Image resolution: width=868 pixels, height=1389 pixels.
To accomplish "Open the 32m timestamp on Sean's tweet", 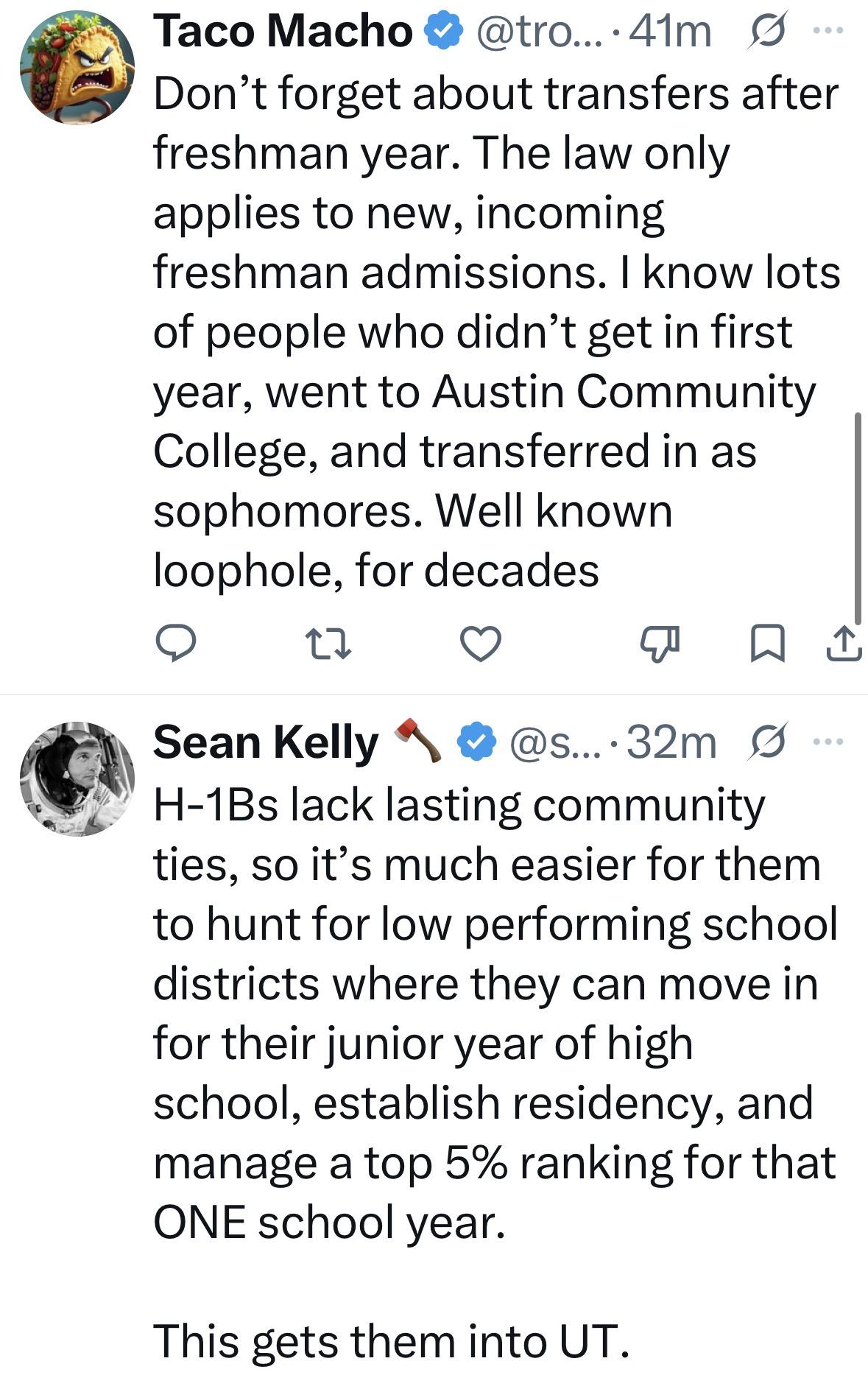I will click(671, 742).
